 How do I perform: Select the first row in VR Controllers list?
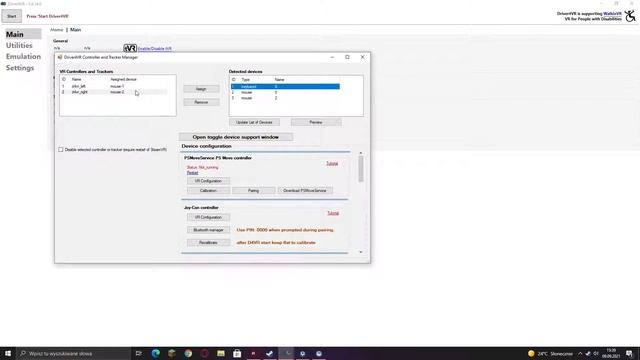[113, 86]
